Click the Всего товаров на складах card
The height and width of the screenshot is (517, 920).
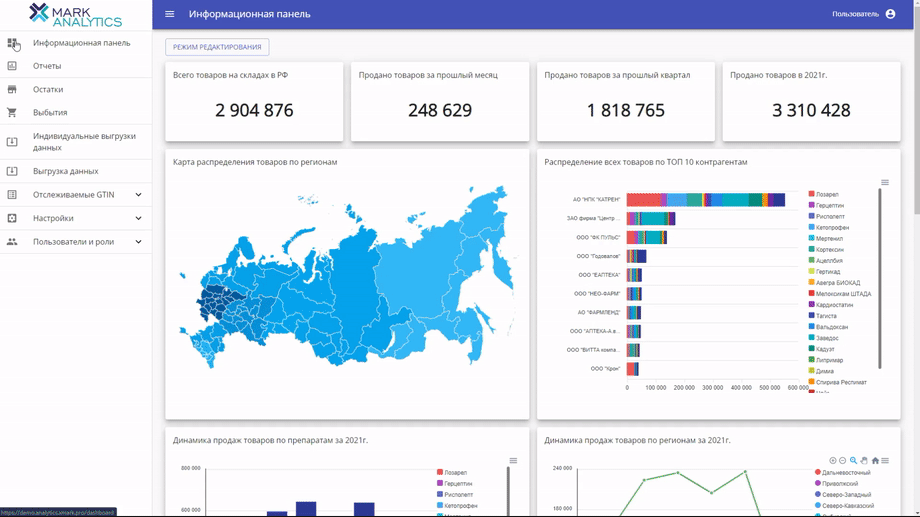coord(254,102)
